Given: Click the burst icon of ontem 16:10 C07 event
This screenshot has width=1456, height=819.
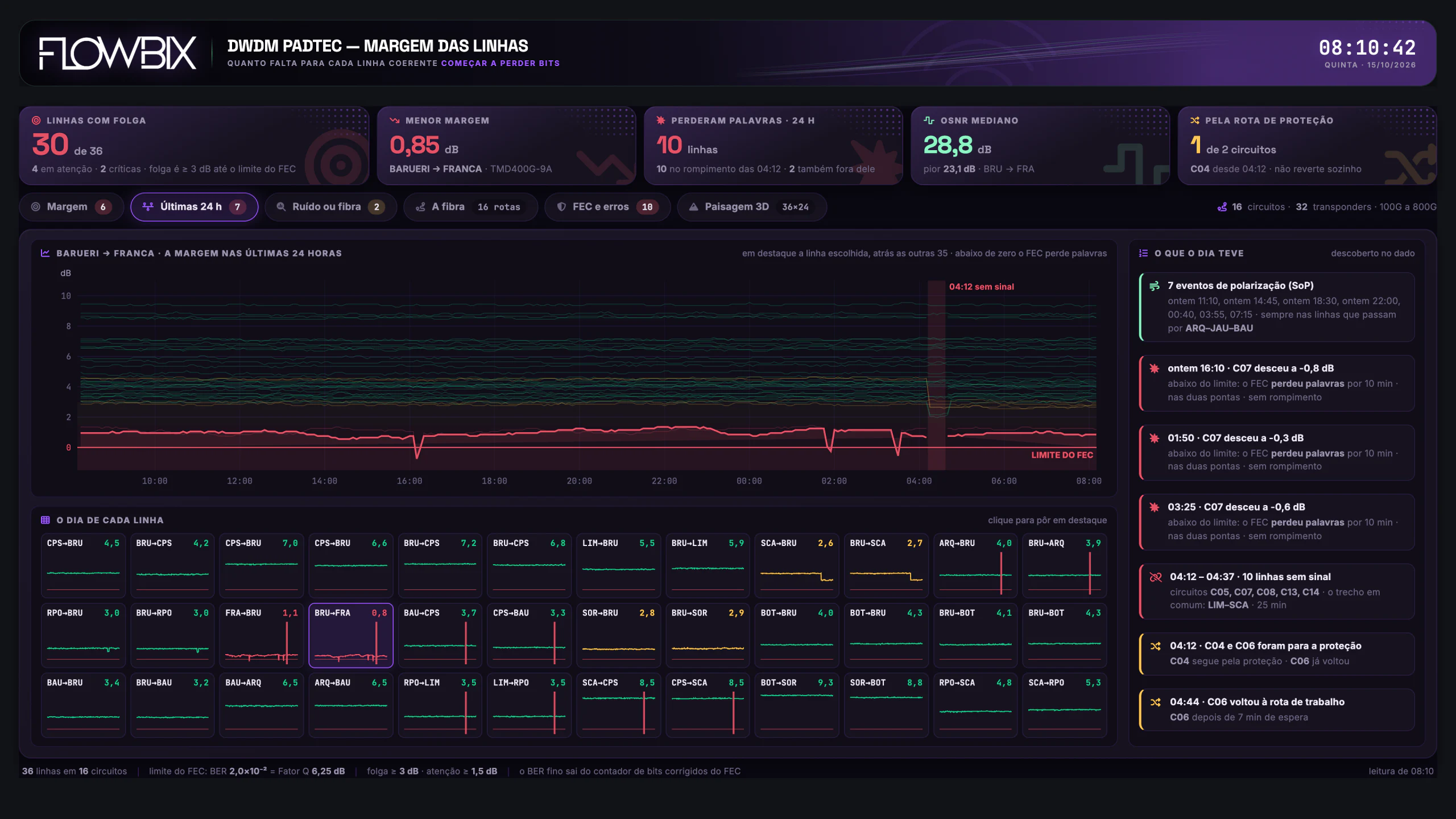Looking at the screenshot, I should (1155, 369).
